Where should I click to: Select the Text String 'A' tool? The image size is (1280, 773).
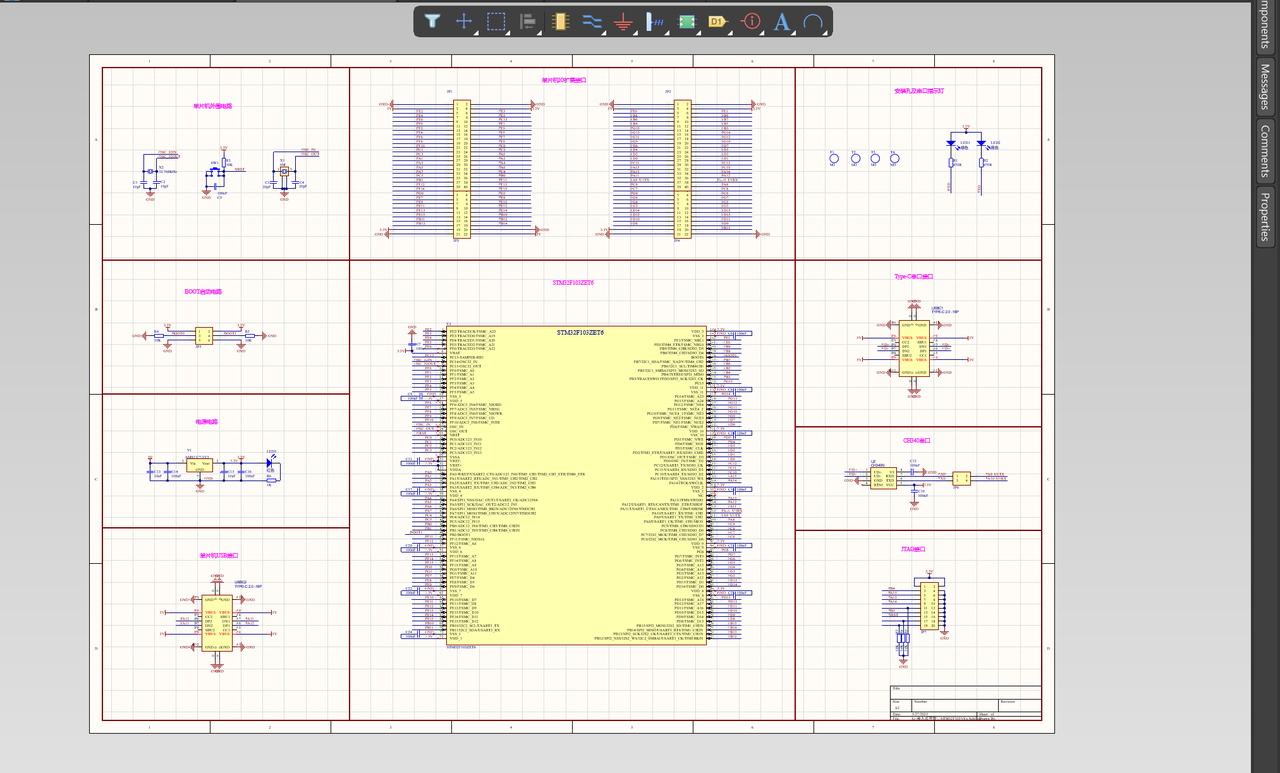pyautogui.click(x=782, y=21)
